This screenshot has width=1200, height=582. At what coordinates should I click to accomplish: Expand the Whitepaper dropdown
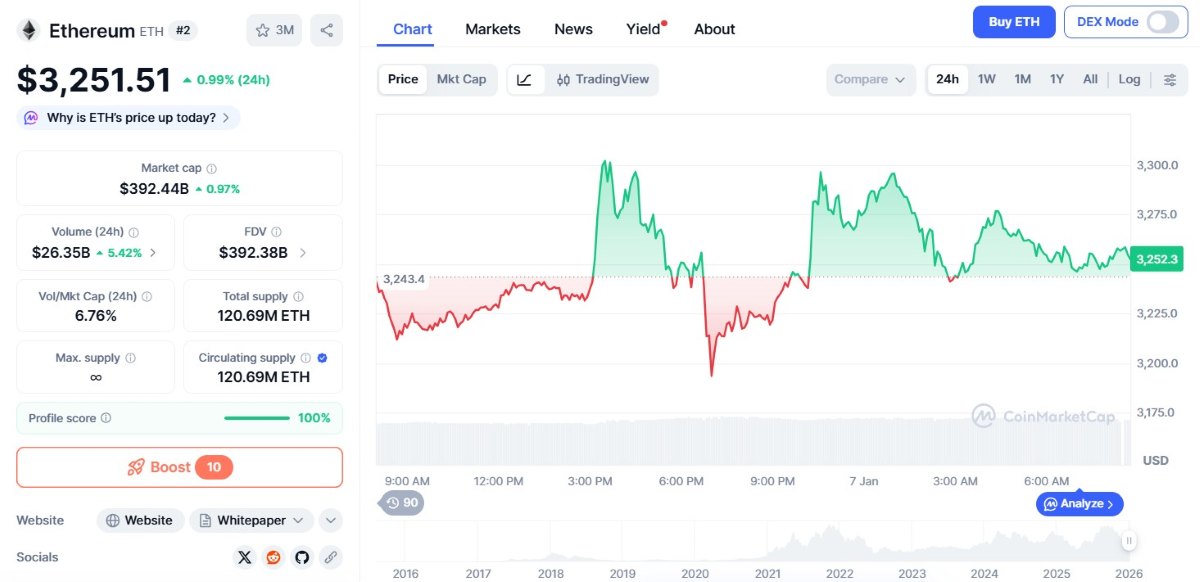(251, 520)
